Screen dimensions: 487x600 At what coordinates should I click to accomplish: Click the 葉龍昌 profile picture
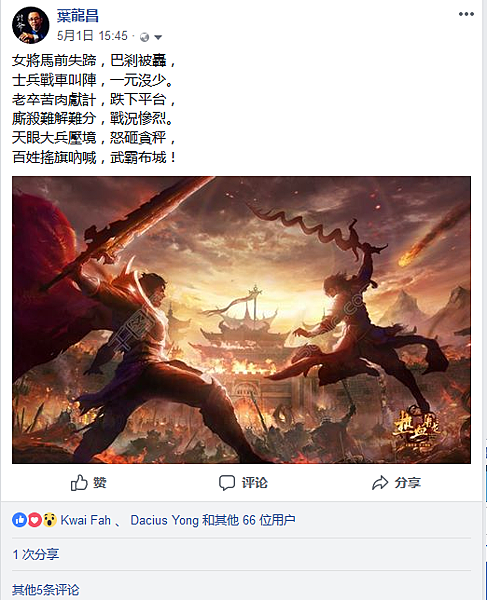point(31,25)
